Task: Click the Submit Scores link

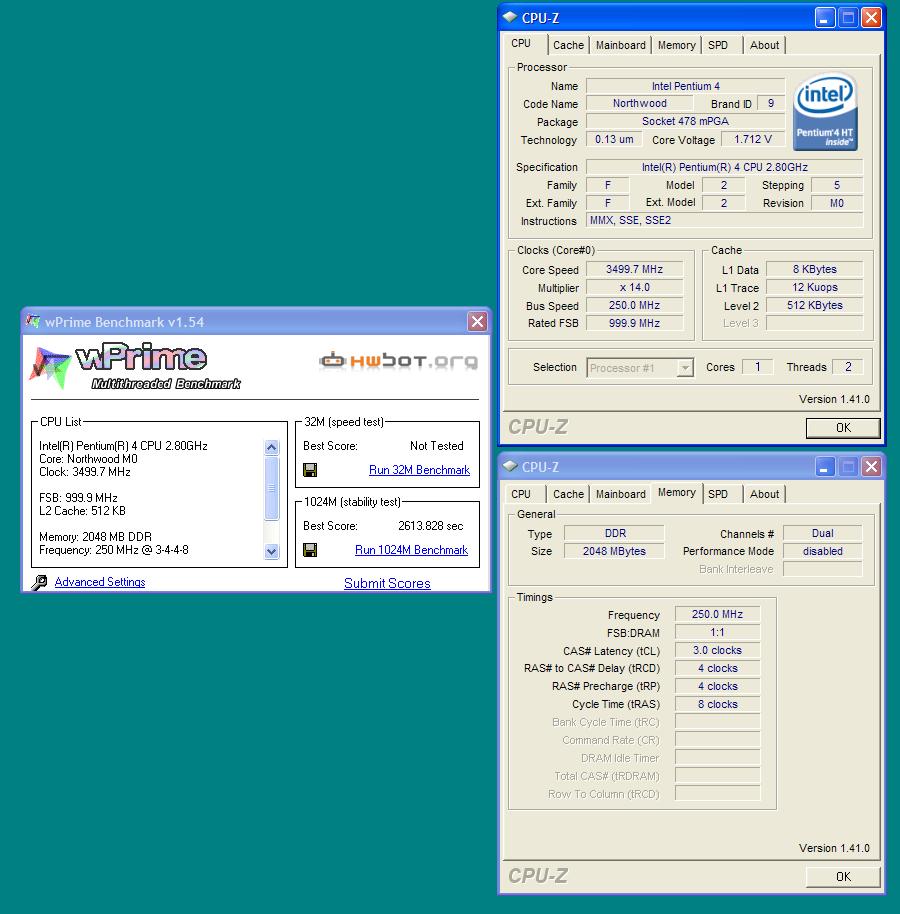Action: [387, 583]
